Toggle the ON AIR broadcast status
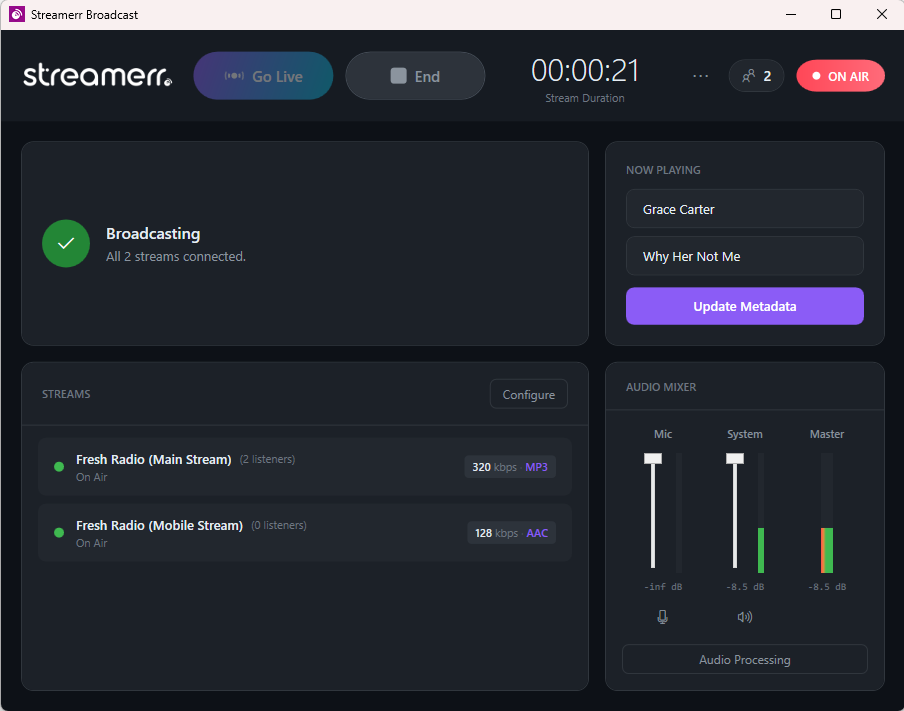The width and height of the screenshot is (904, 711). pyautogui.click(x=840, y=75)
